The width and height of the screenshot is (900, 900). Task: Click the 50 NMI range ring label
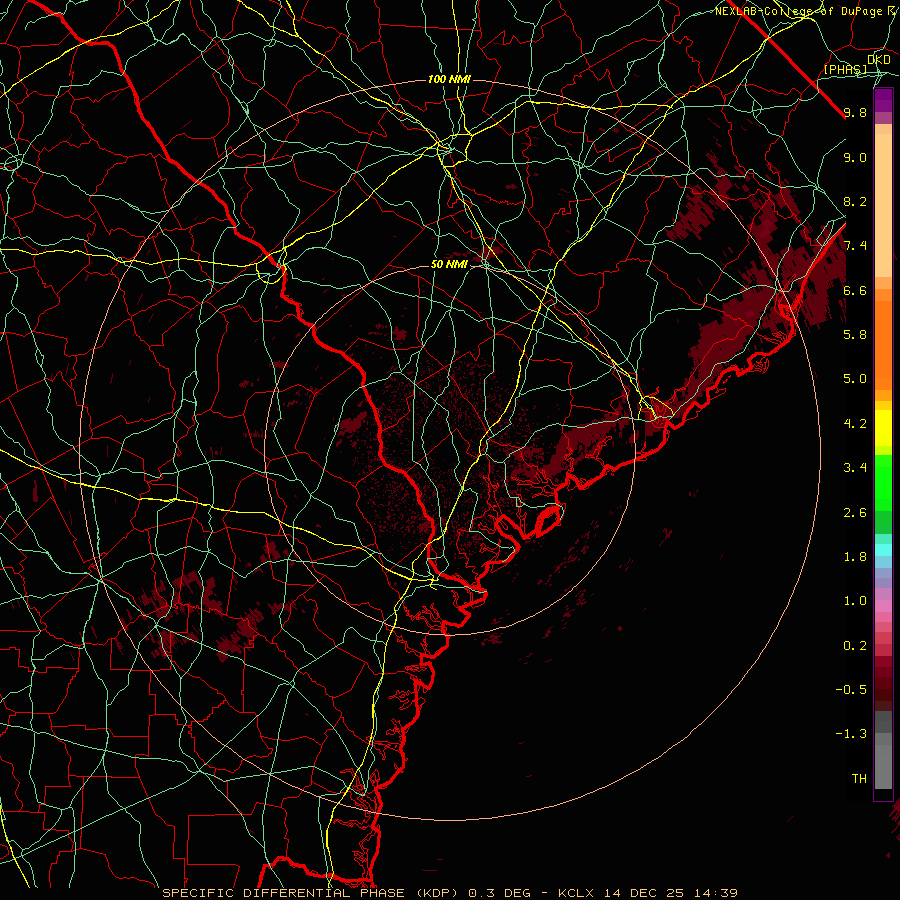tap(449, 265)
